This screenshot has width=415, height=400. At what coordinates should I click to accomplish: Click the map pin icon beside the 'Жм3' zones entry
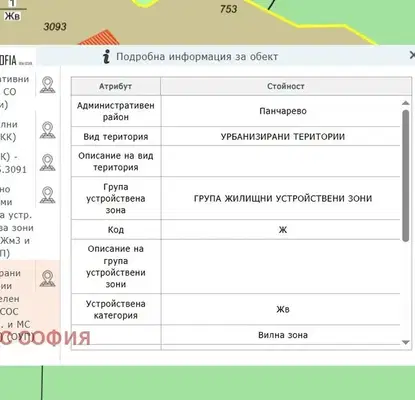click(48, 195)
